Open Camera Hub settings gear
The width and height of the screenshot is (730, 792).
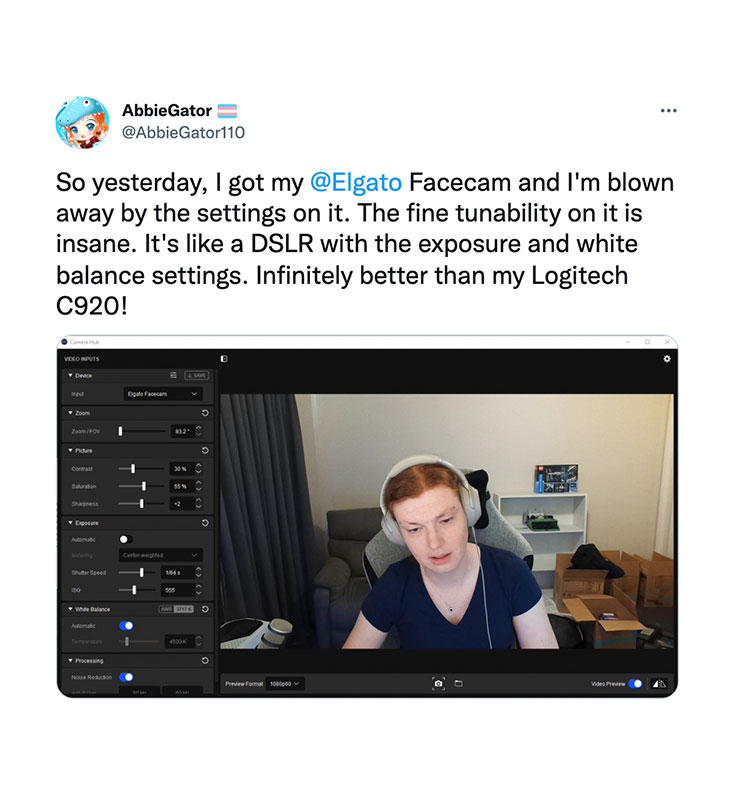tap(666, 359)
